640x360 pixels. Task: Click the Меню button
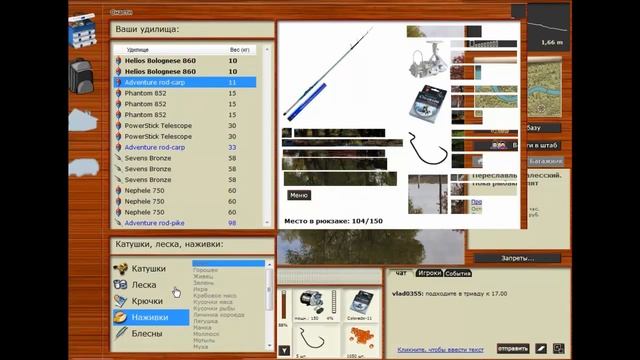pos(299,195)
